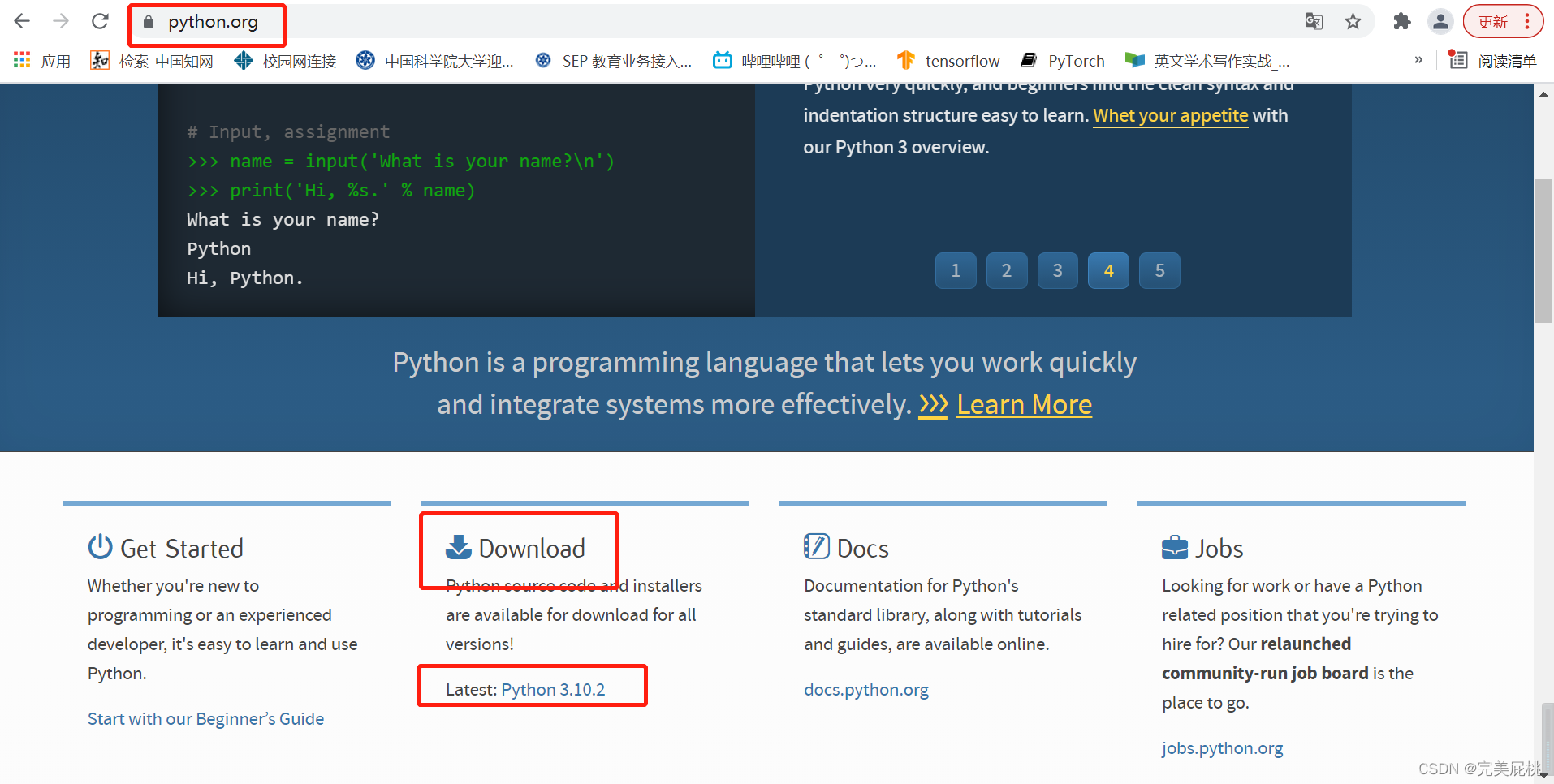Open the 阅读清单 reading list
The width and height of the screenshot is (1554, 784).
(x=1492, y=61)
